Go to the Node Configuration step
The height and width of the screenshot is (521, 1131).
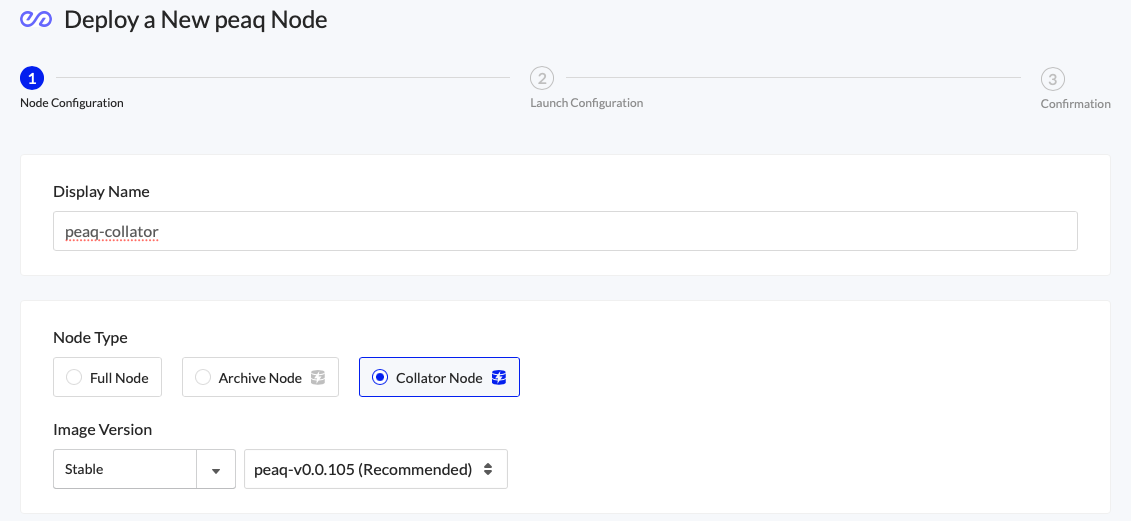(72, 103)
